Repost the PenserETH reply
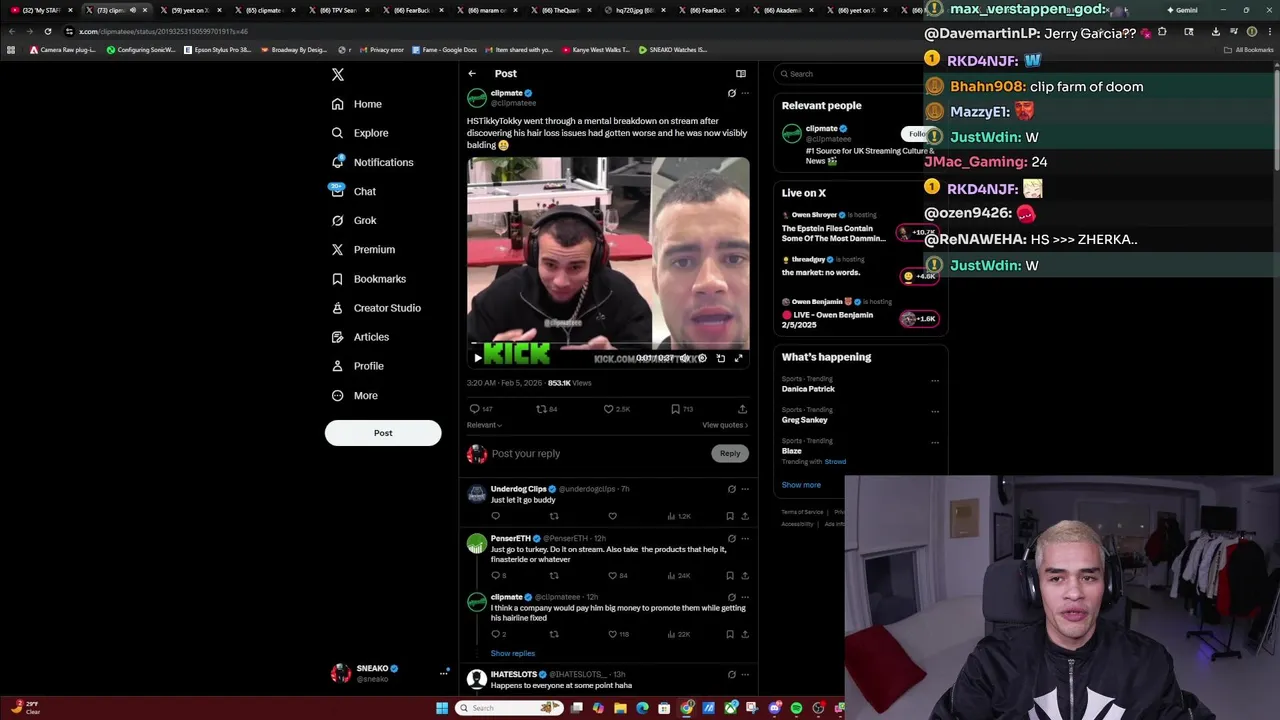The height and width of the screenshot is (720, 1280). tap(554, 576)
